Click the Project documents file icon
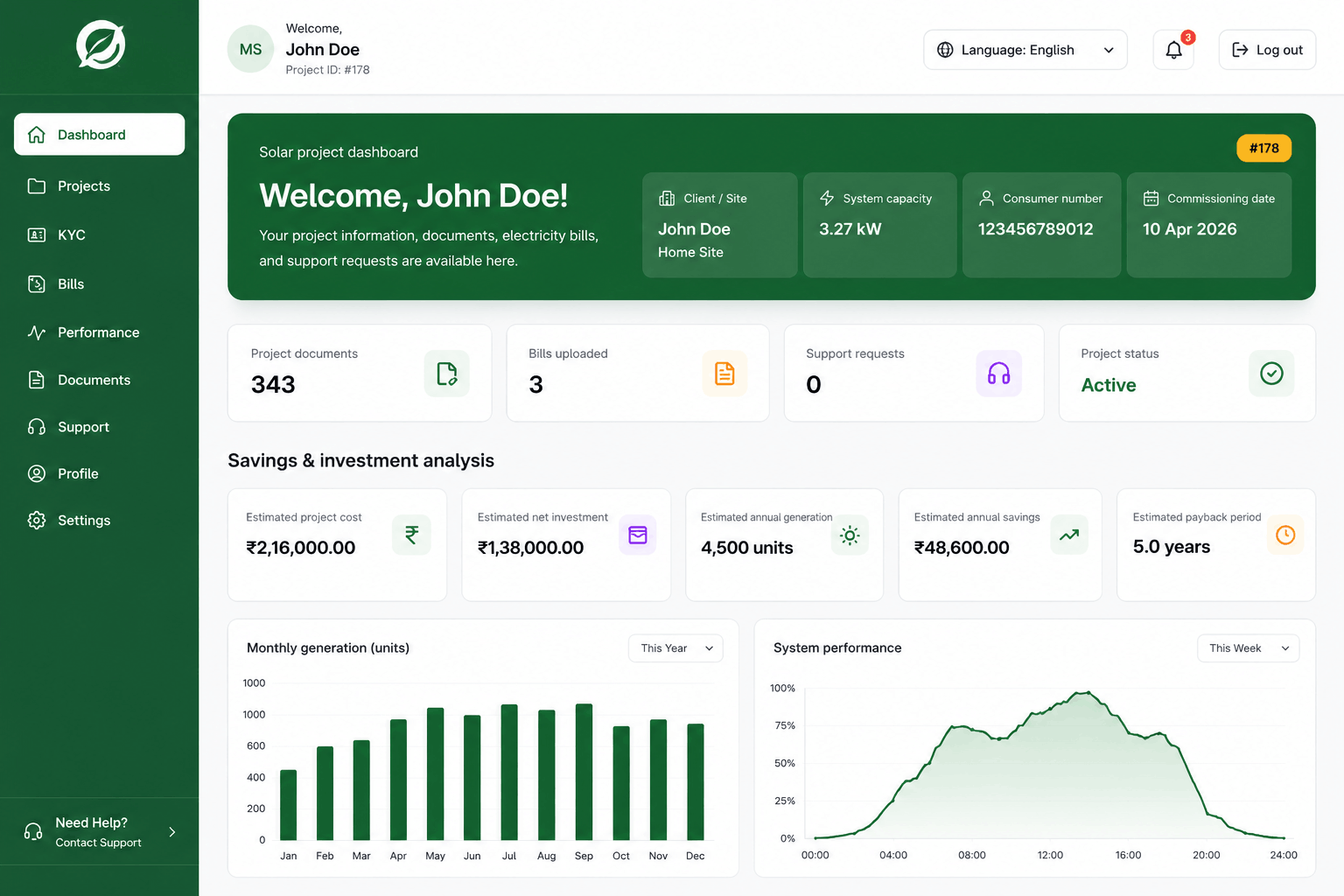This screenshot has width=1344, height=896. (447, 374)
